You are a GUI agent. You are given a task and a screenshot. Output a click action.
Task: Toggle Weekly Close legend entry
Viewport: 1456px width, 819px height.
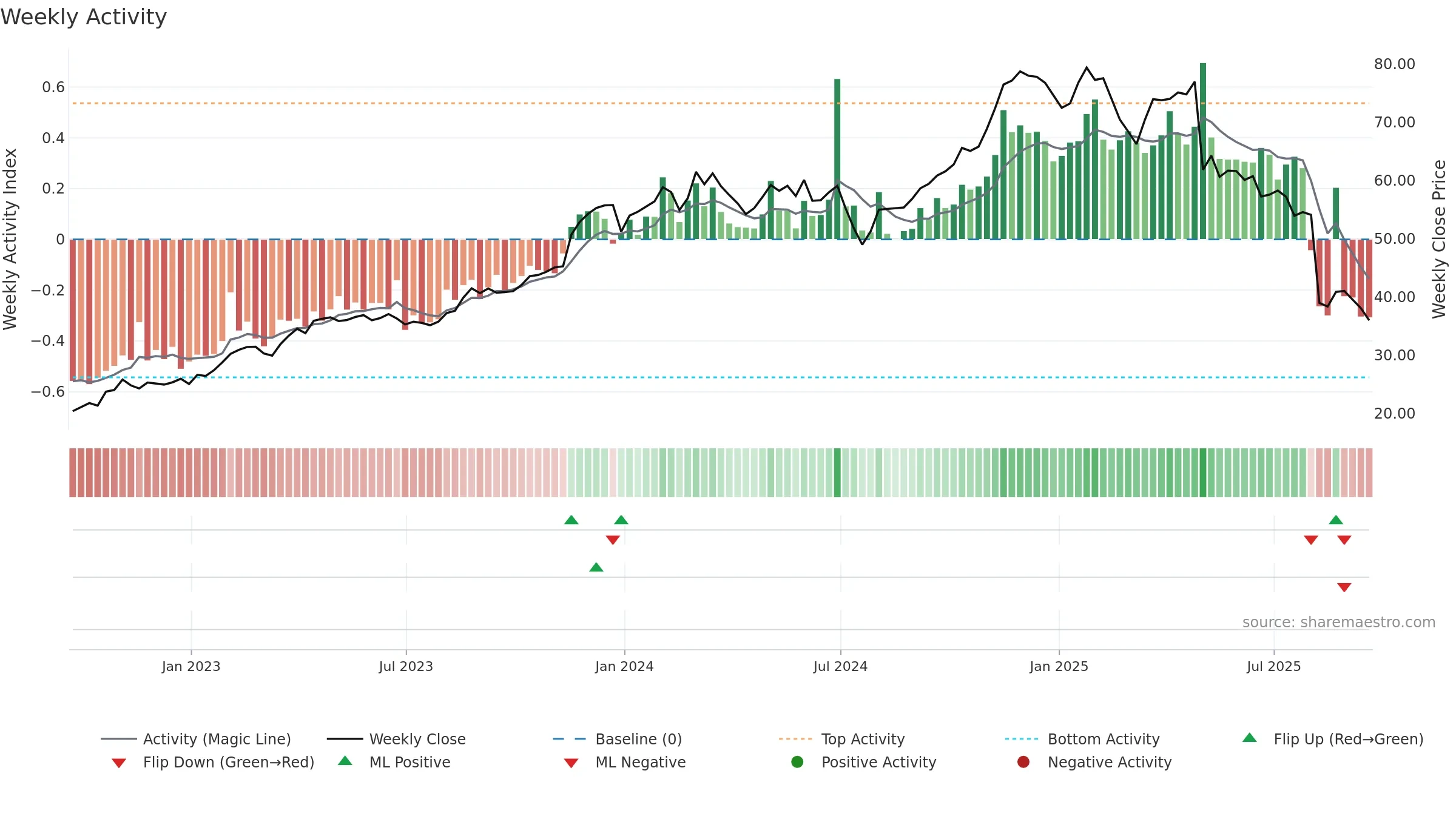click(x=396, y=739)
